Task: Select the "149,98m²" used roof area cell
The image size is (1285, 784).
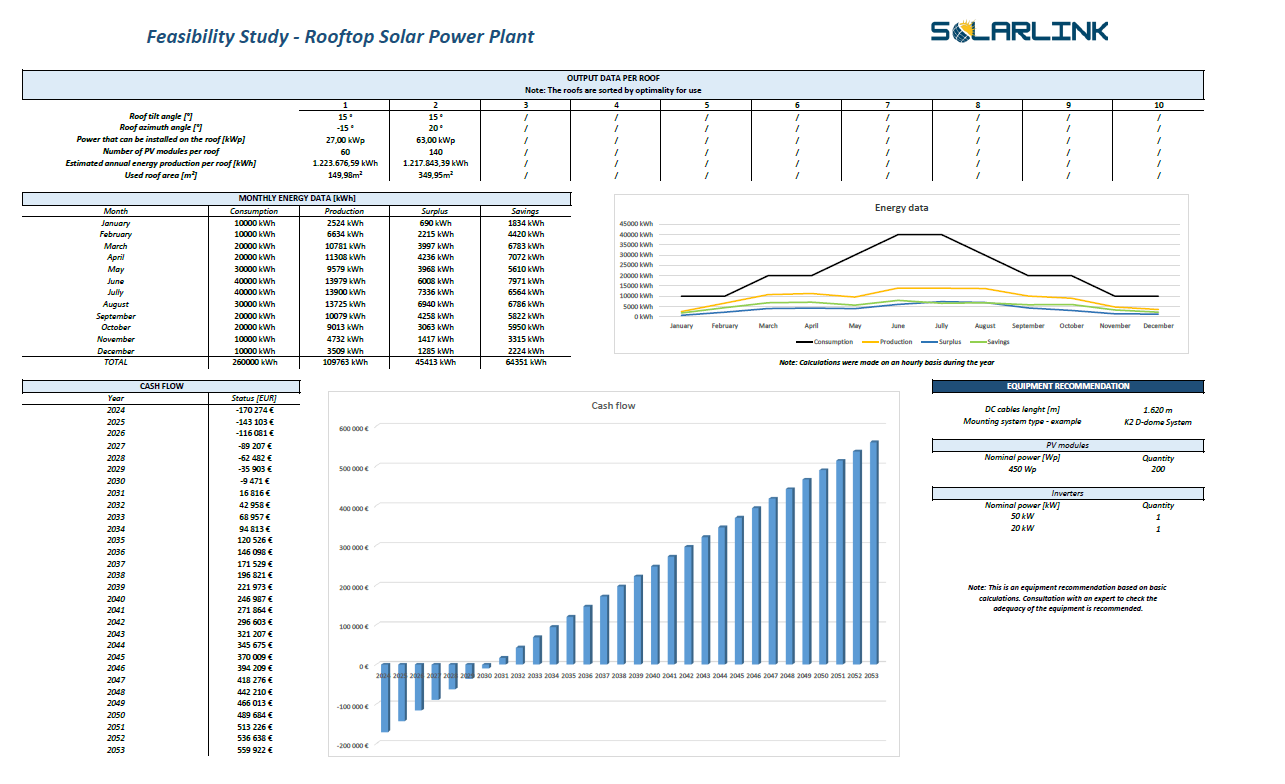Action: pyautogui.click(x=345, y=175)
